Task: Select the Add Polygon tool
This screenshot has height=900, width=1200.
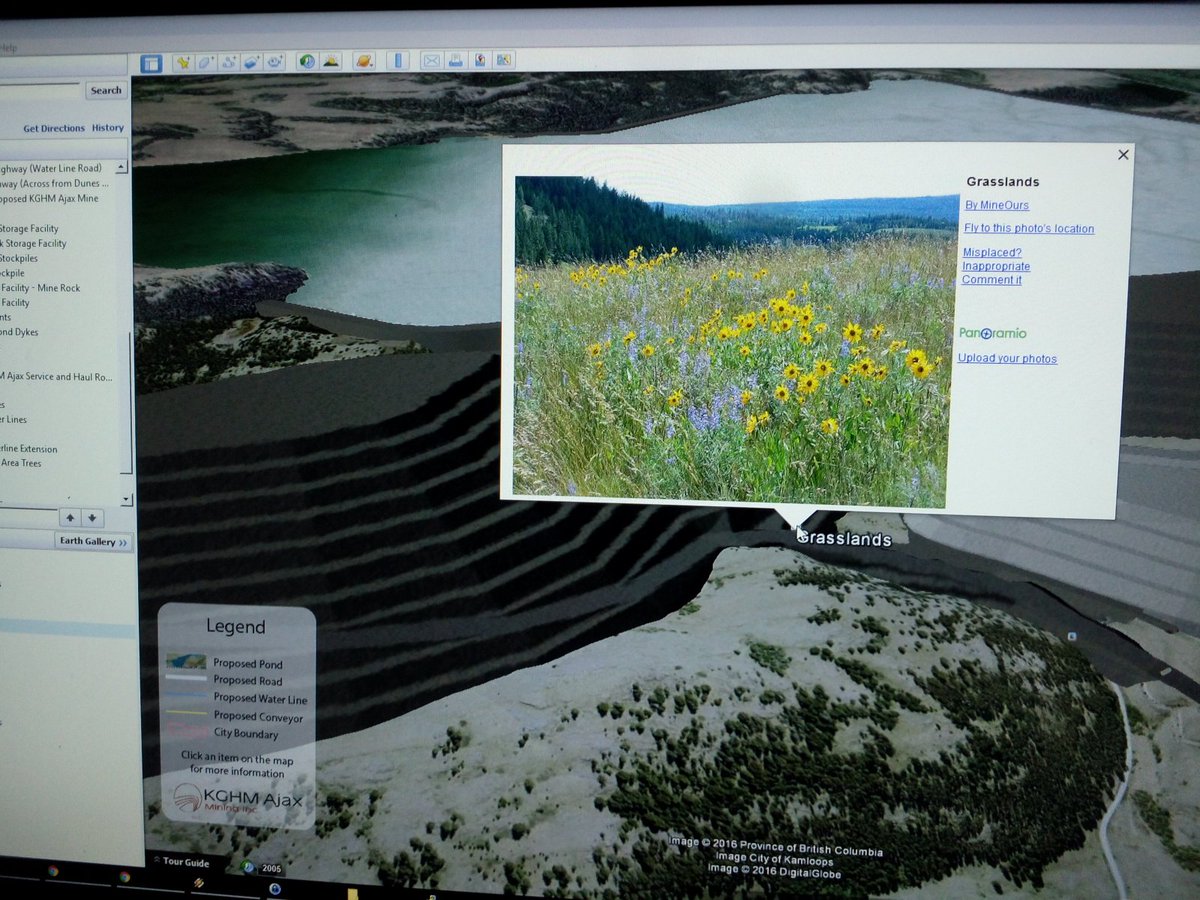Action: tap(205, 61)
